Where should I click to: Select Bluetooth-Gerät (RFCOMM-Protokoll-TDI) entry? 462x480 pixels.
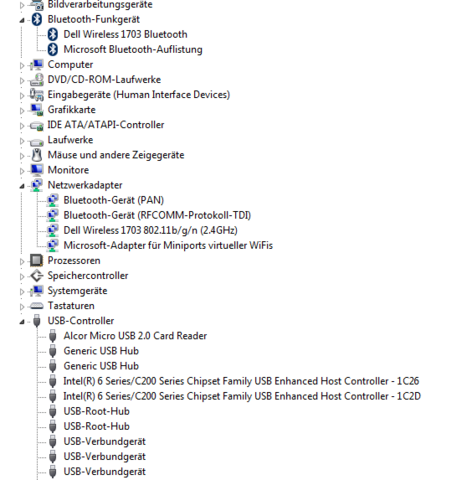pos(157,215)
